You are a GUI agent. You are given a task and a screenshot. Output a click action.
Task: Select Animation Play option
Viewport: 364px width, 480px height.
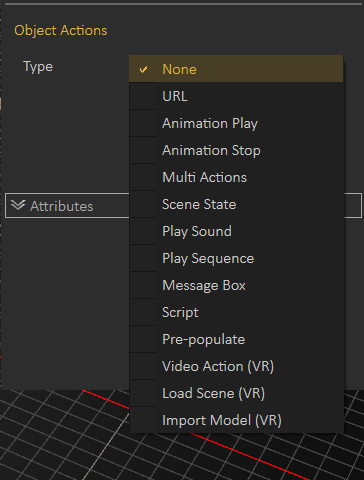click(x=236, y=123)
